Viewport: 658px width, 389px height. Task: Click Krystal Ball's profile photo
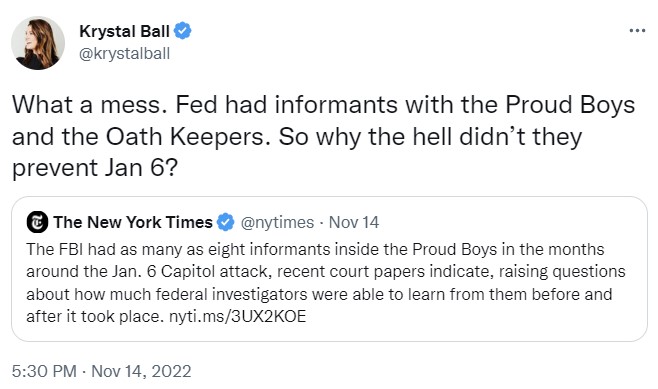(38, 43)
